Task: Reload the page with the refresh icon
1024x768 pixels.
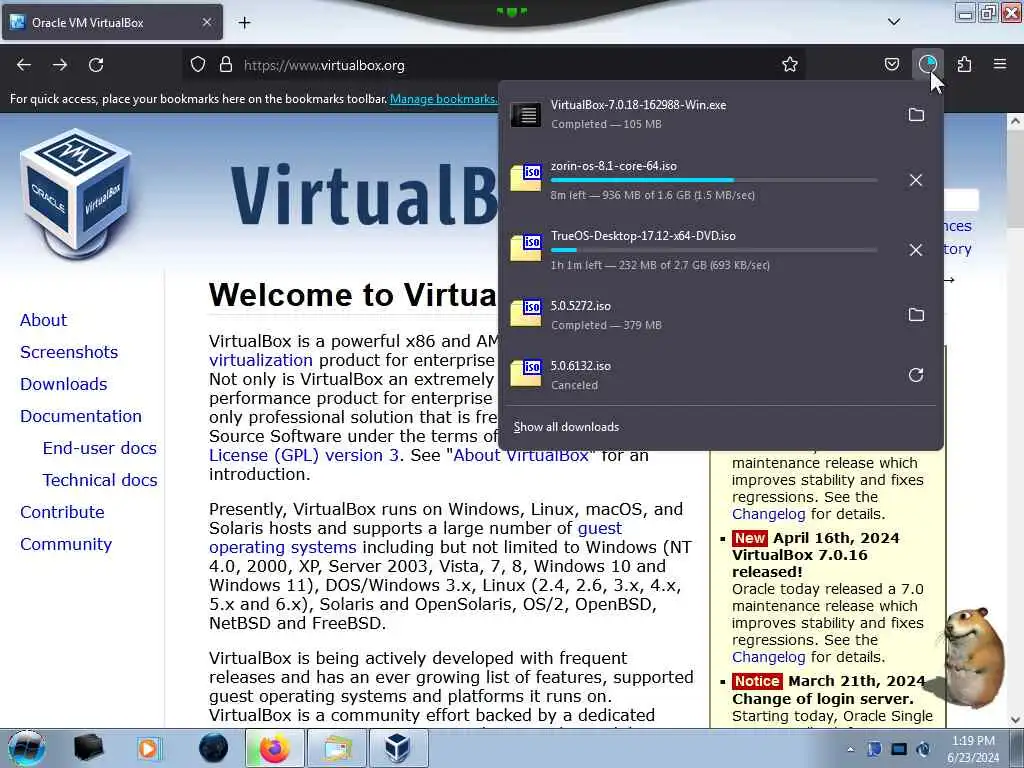Action: pyautogui.click(x=96, y=65)
